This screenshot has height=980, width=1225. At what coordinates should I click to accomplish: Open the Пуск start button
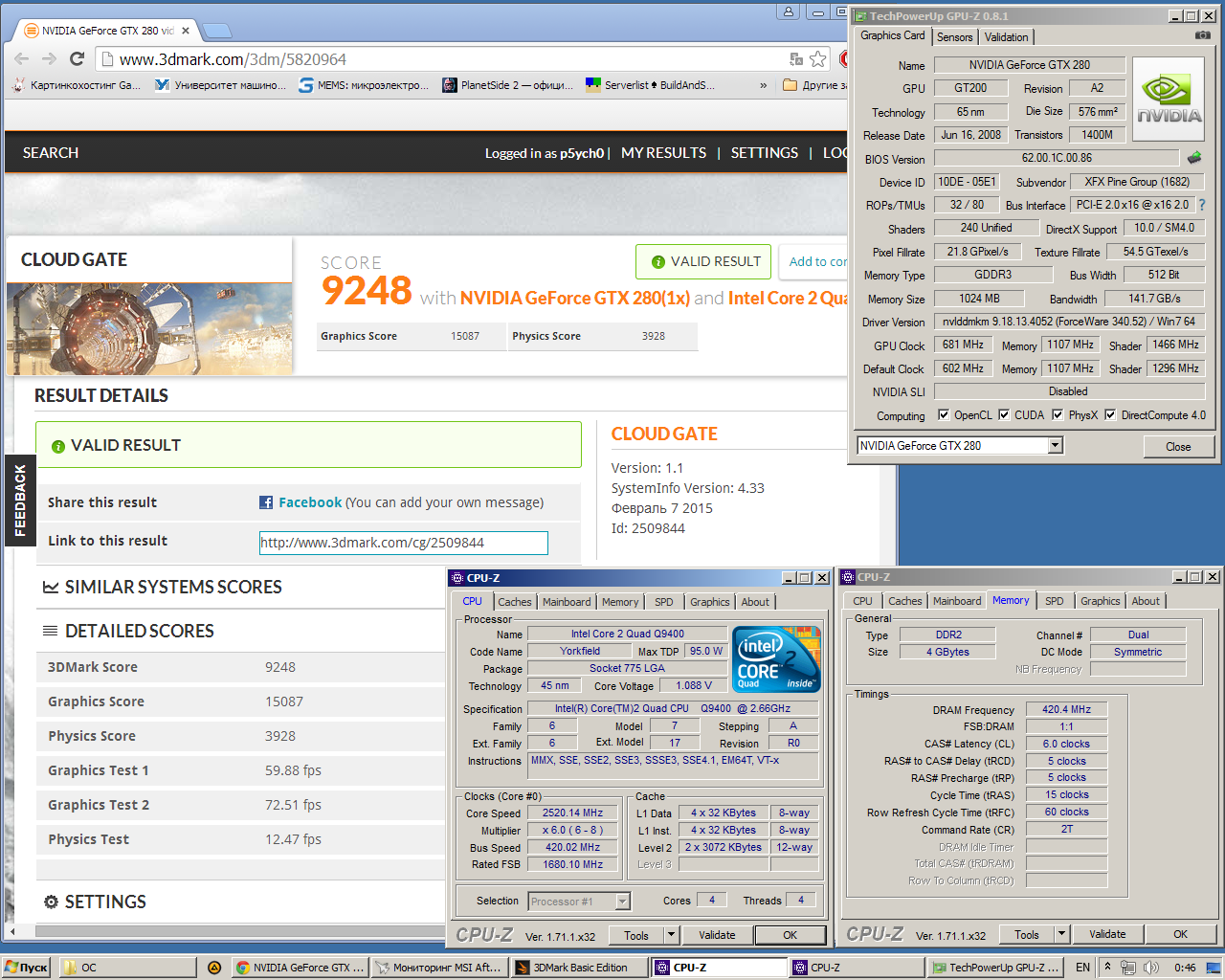pos(26,968)
